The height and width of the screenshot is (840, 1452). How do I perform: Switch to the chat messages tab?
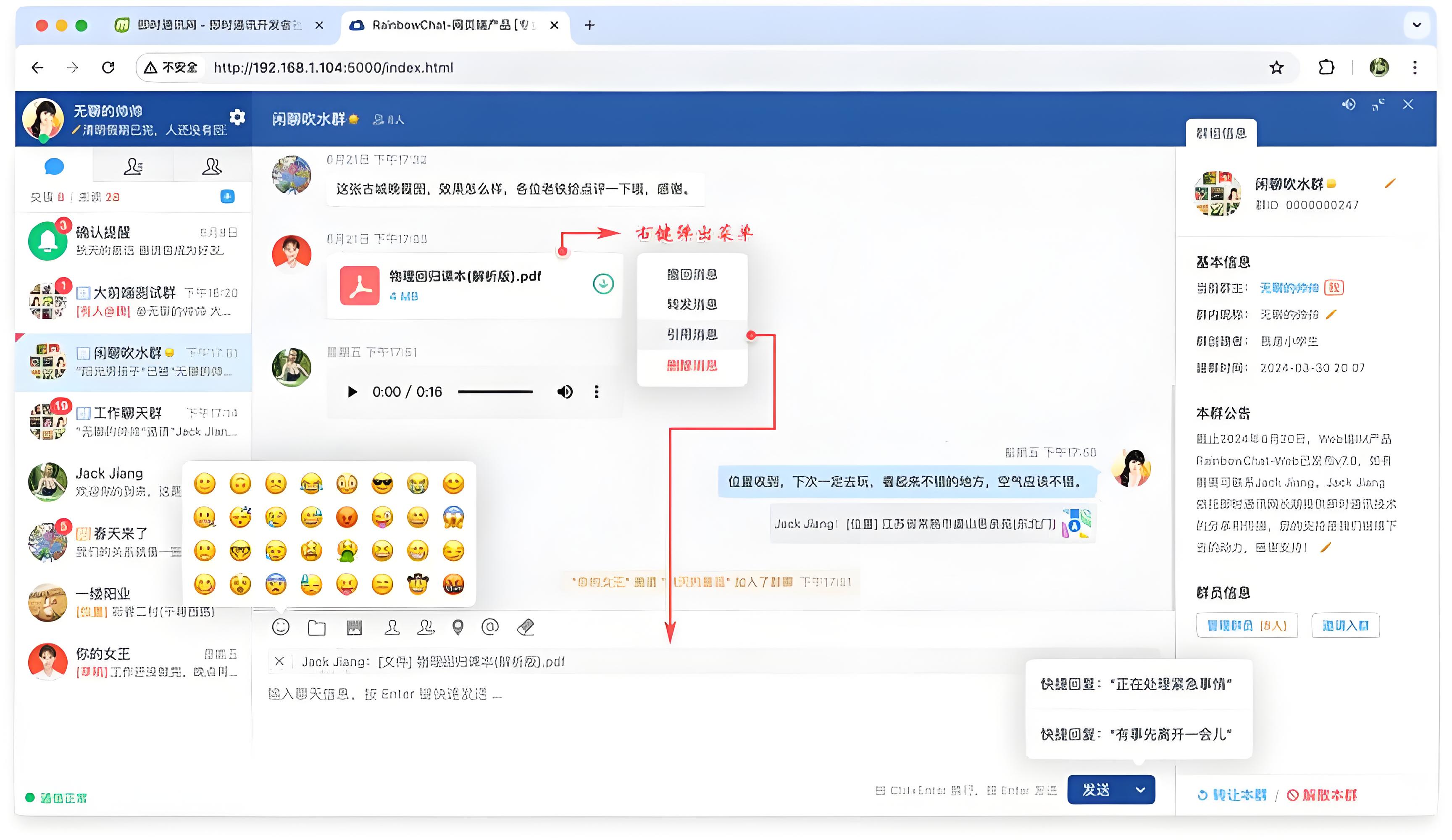pos(54,166)
